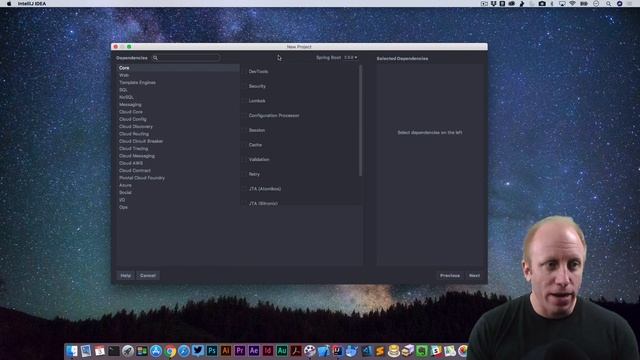Open the Apple menu
Viewport: 640px width, 360px height.
point(9,4)
